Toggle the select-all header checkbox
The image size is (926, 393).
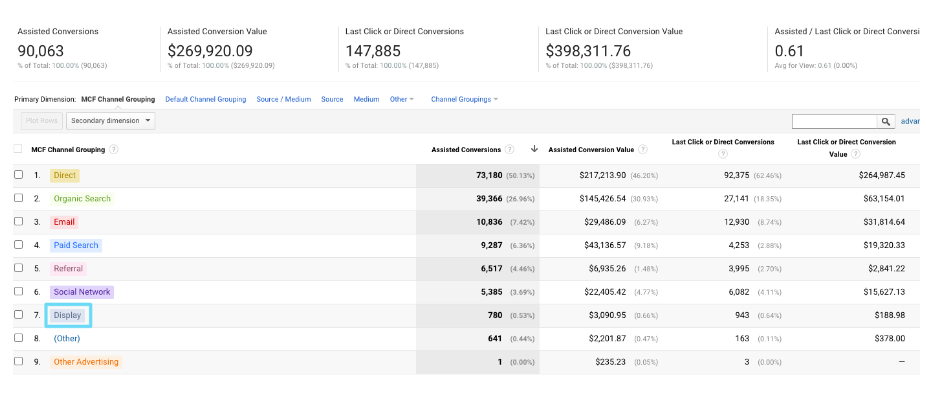(x=18, y=150)
